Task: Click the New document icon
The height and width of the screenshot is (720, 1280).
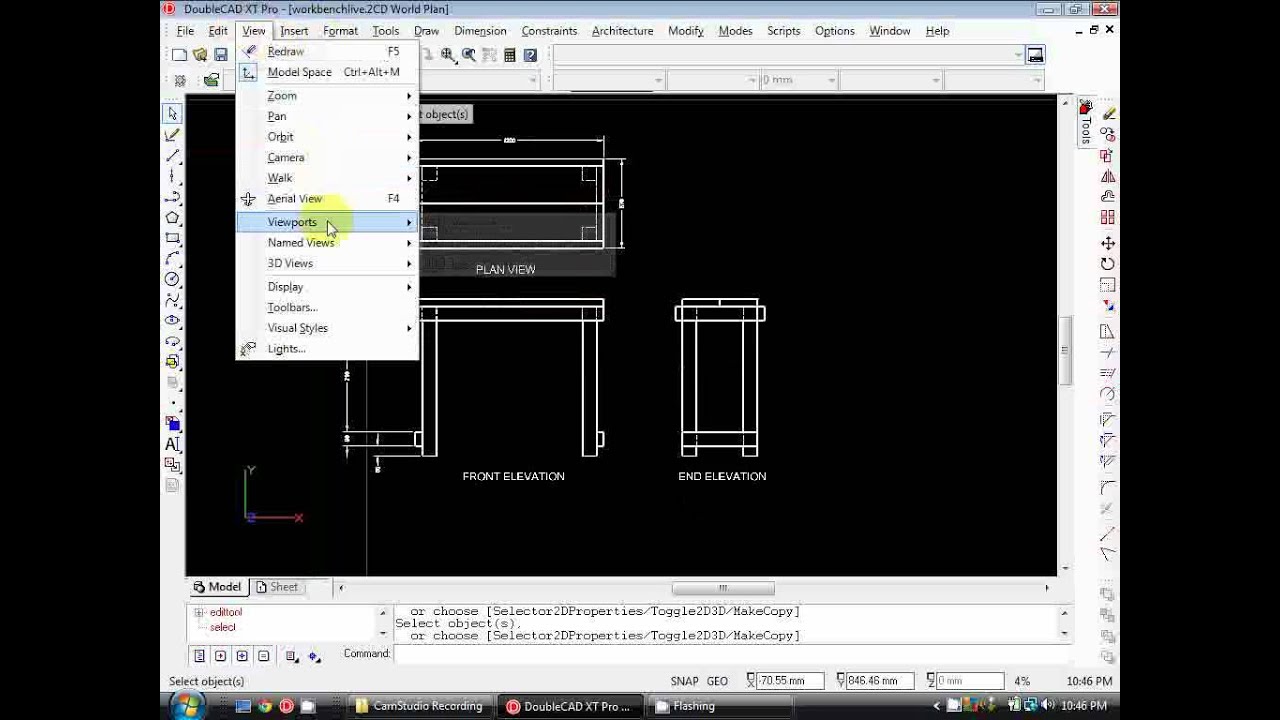Action: [x=179, y=55]
